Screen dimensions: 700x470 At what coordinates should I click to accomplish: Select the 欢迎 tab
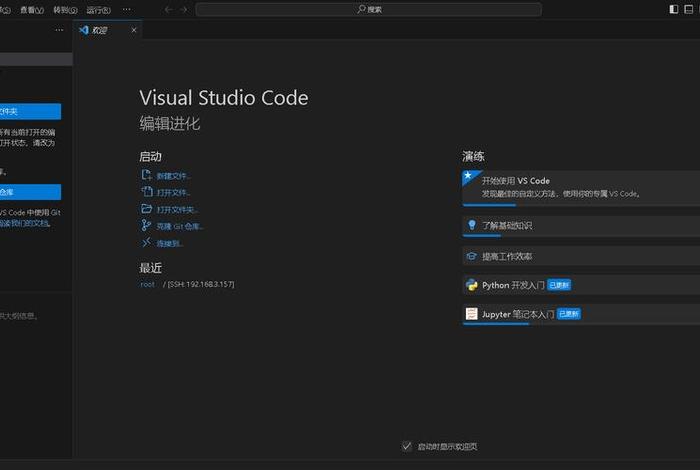click(x=107, y=30)
